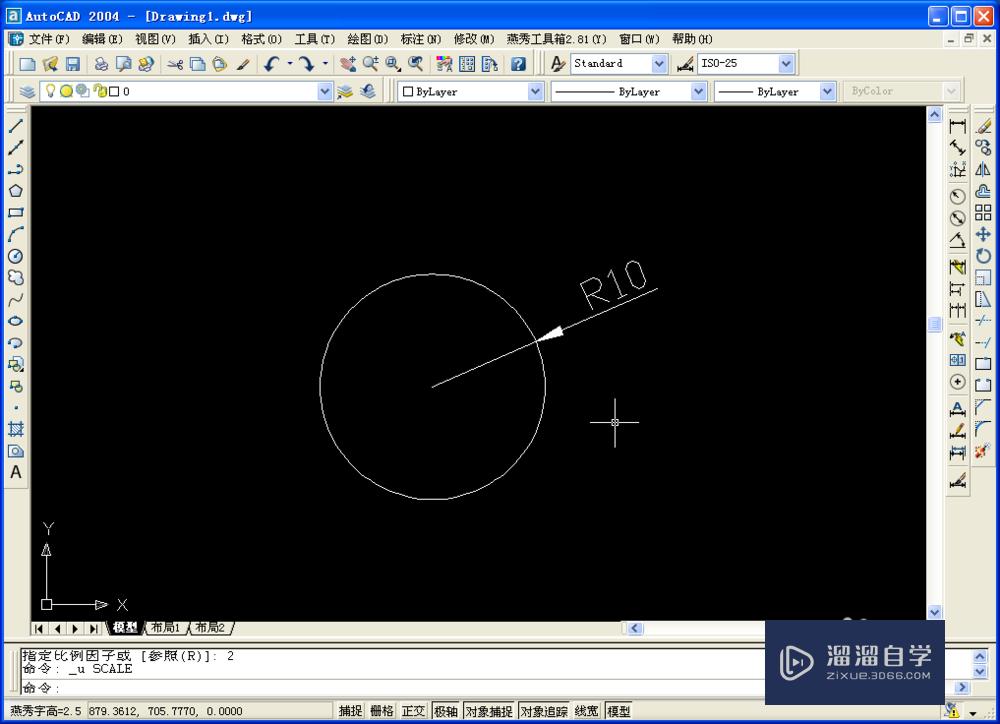The image size is (1000, 724).
Task: Click the Help question mark button
Action: point(518,63)
